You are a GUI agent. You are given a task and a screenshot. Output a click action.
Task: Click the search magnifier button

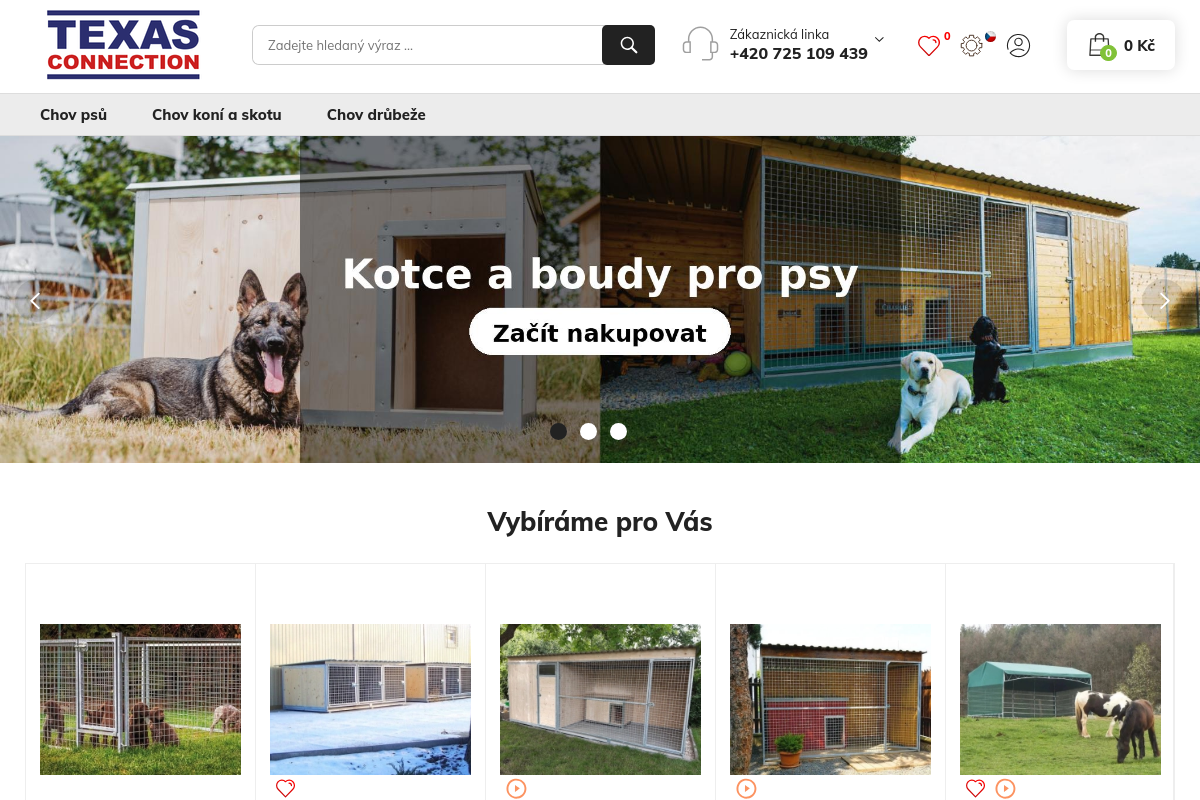[x=628, y=45]
